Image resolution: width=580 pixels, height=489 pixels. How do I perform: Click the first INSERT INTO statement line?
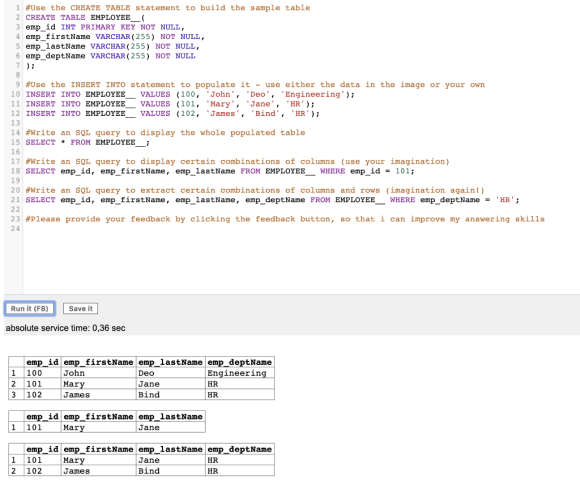pyautogui.click(x=190, y=94)
